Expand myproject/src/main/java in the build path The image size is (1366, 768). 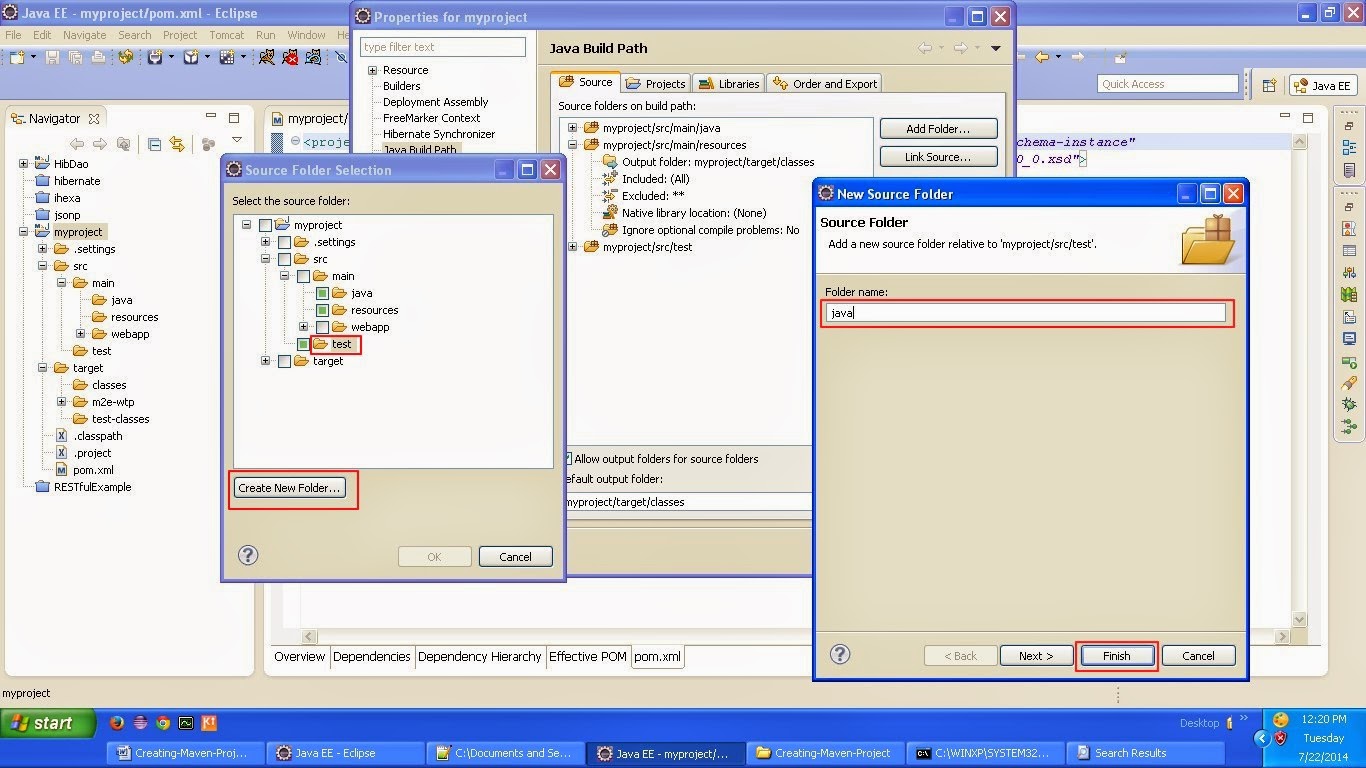(x=572, y=127)
